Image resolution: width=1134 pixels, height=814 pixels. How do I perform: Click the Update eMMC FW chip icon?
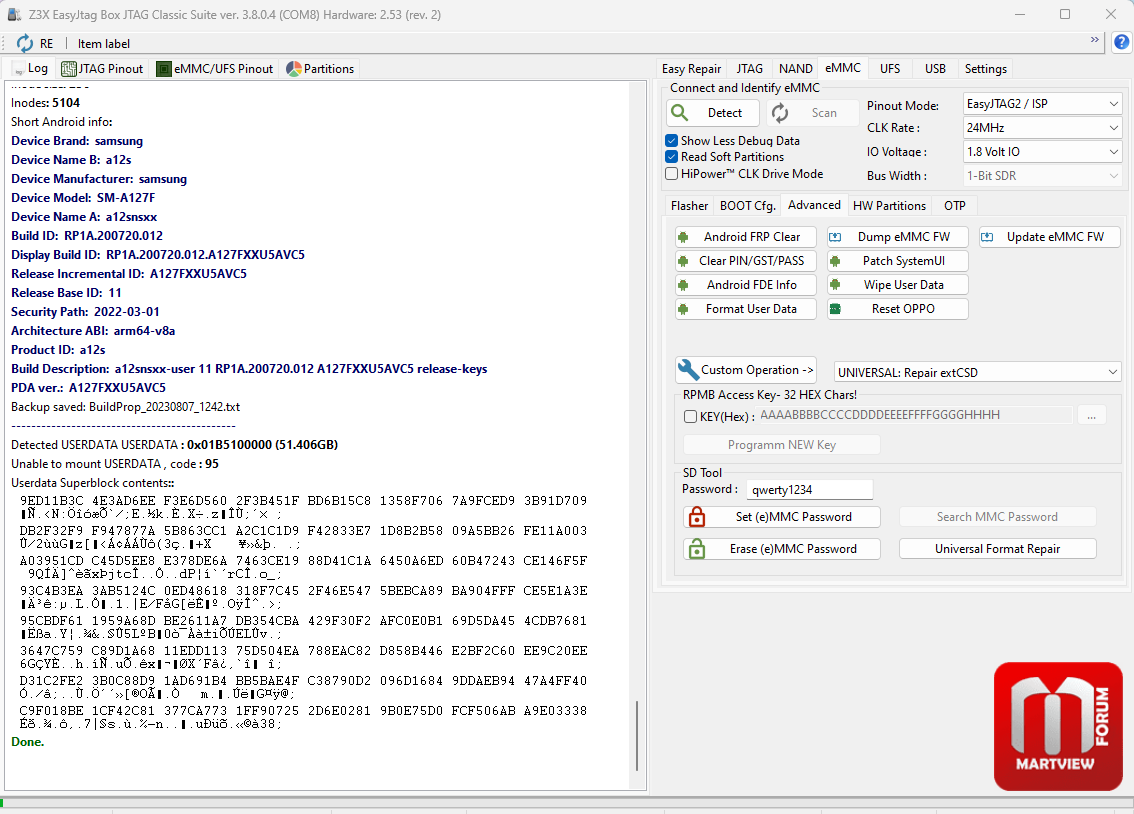(x=987, y=237)
